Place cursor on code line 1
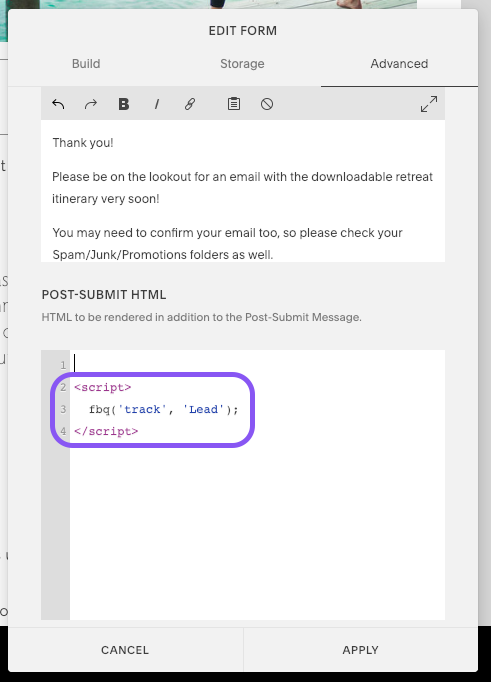The width and height of the screenshot is (491, 682). (257, 364)
